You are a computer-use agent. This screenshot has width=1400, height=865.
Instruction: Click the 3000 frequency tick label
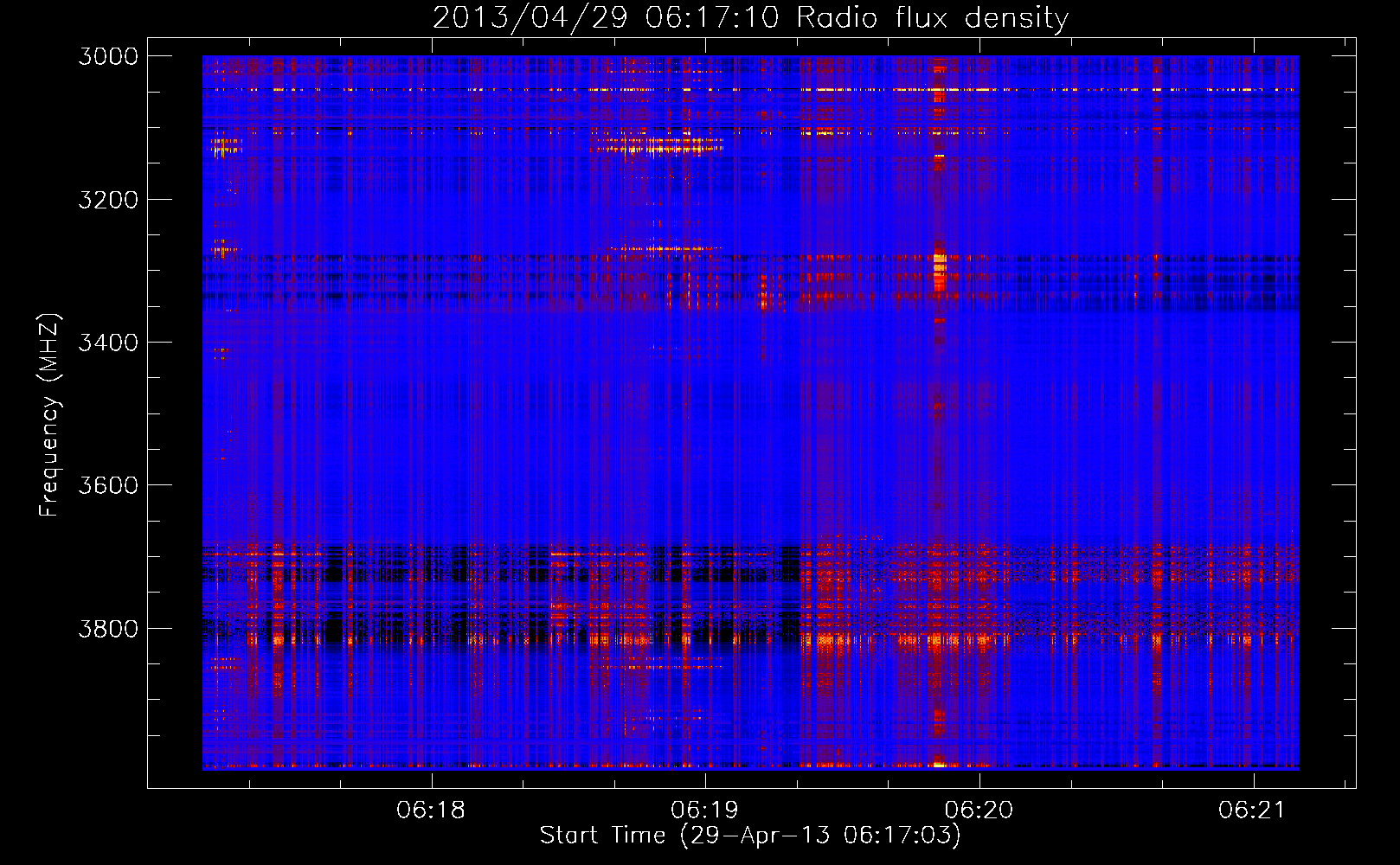click(108, 56)
